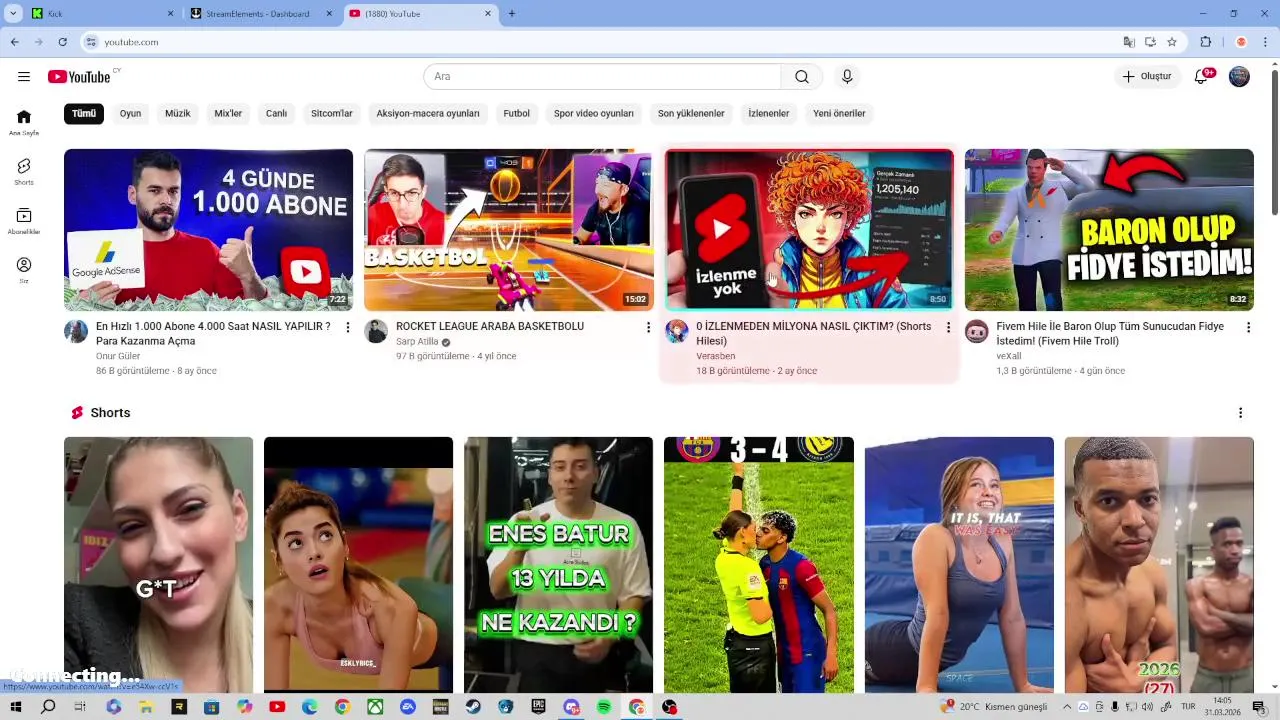Open options for the Onur Güler video
1280x720 pixels.
348,327
